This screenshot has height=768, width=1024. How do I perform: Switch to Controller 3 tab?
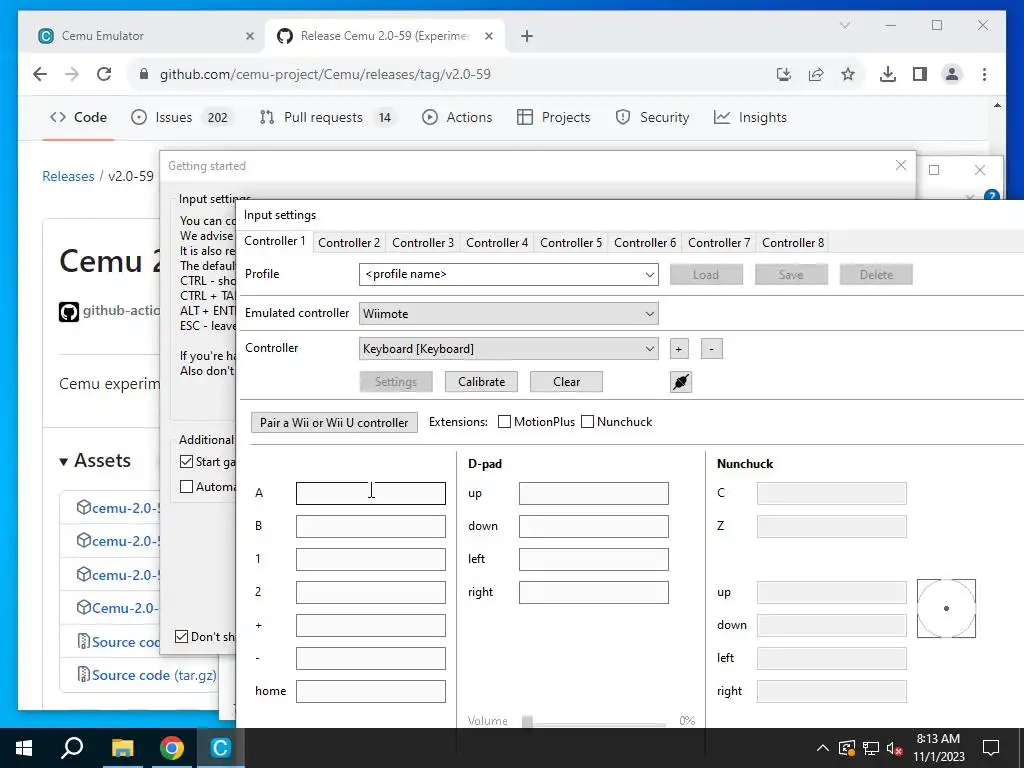(x=423, y=243)
